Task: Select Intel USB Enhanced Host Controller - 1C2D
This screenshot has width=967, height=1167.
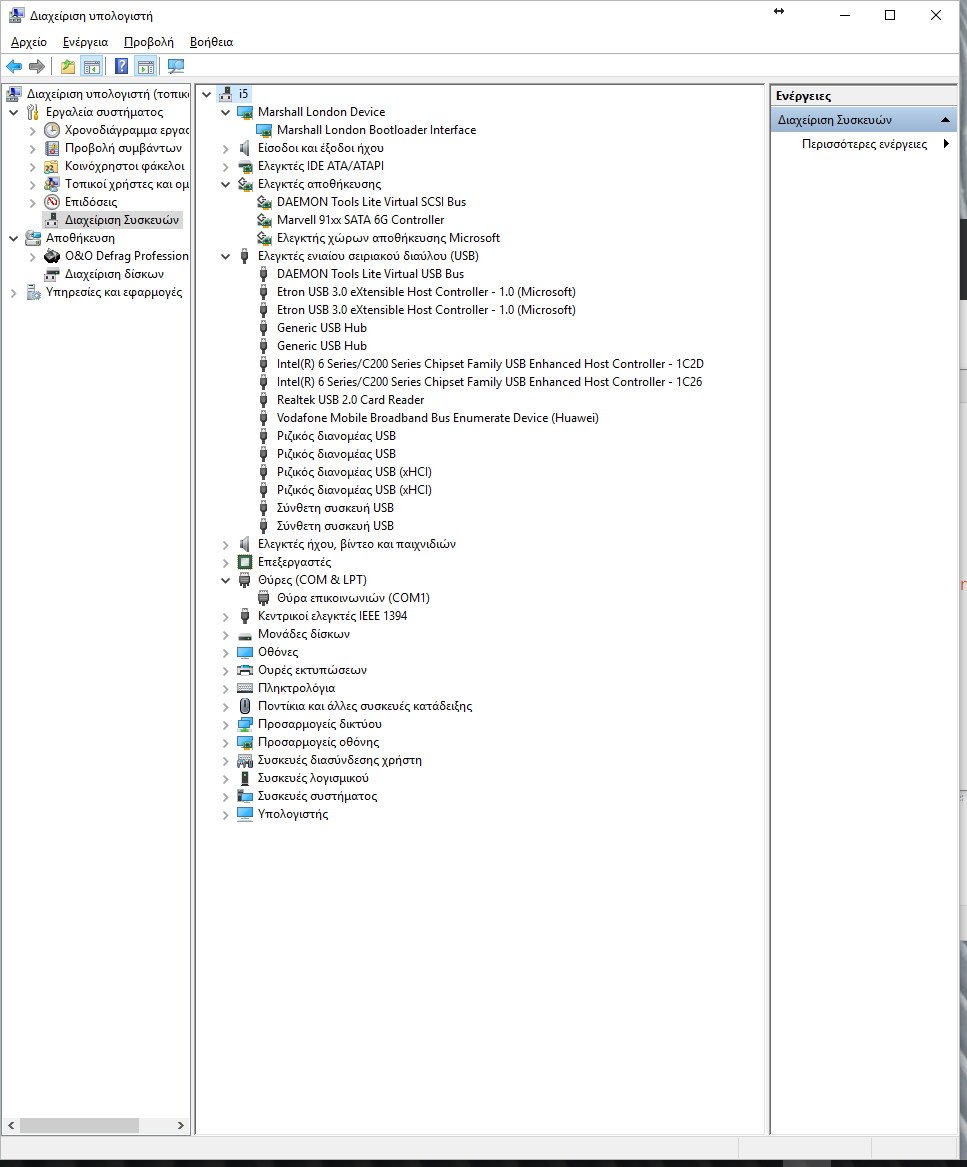Action: [490, 364]
